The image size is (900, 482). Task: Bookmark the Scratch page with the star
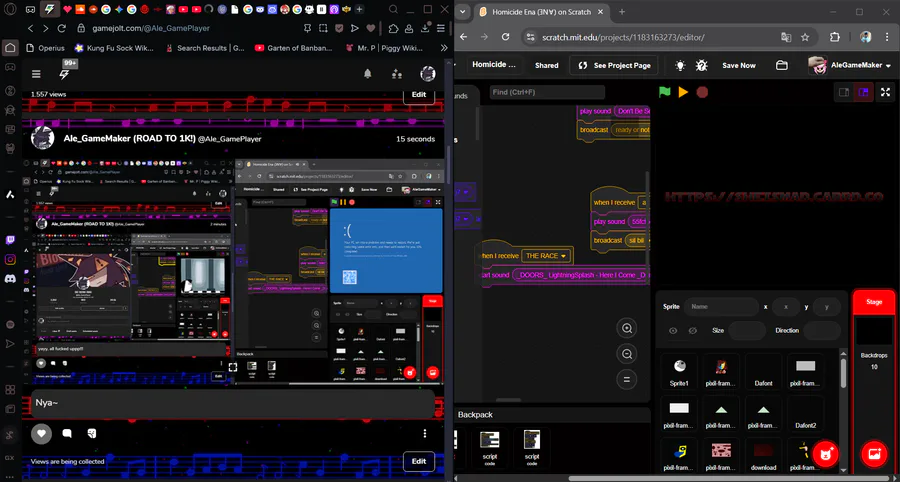[x=805, y=37]
